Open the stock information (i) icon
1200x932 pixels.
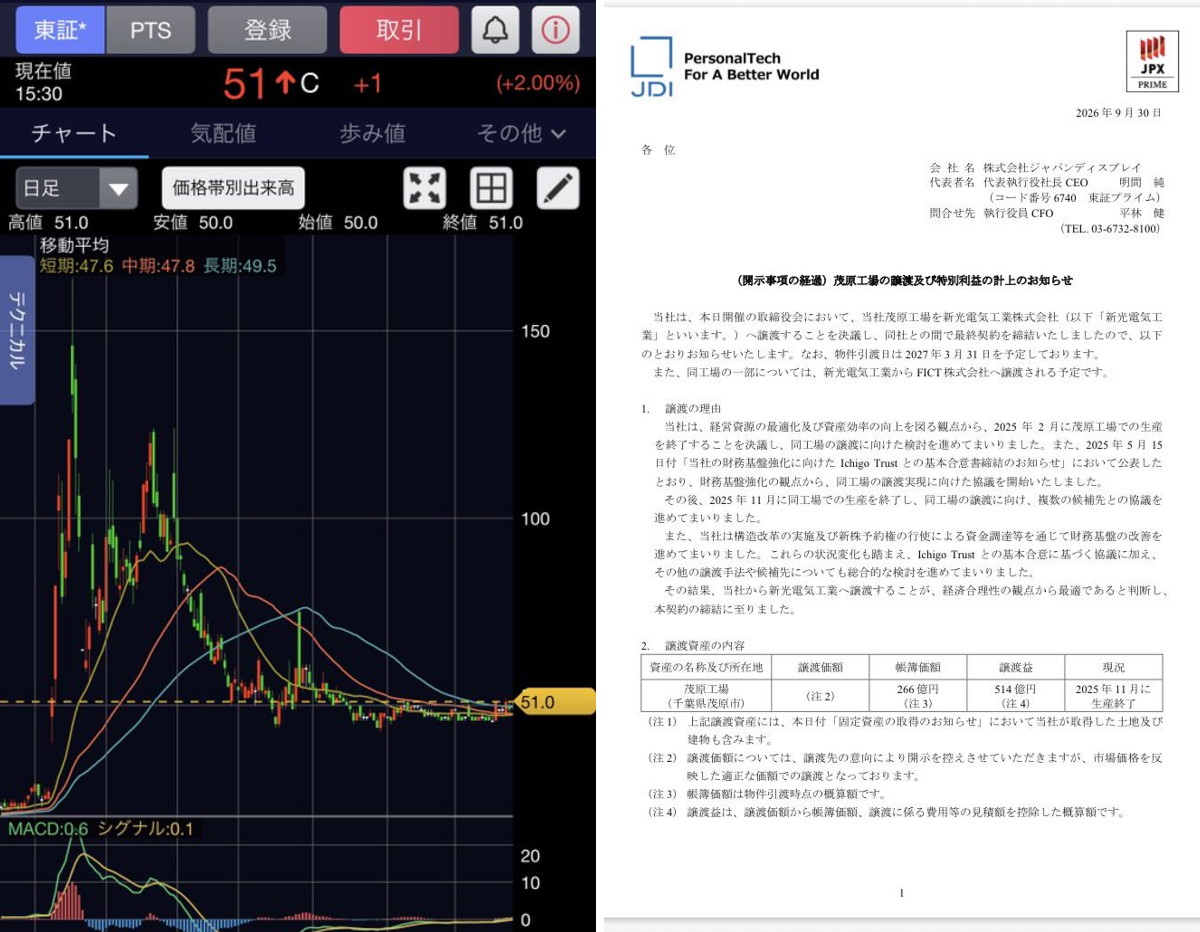[x=555, y=30]
